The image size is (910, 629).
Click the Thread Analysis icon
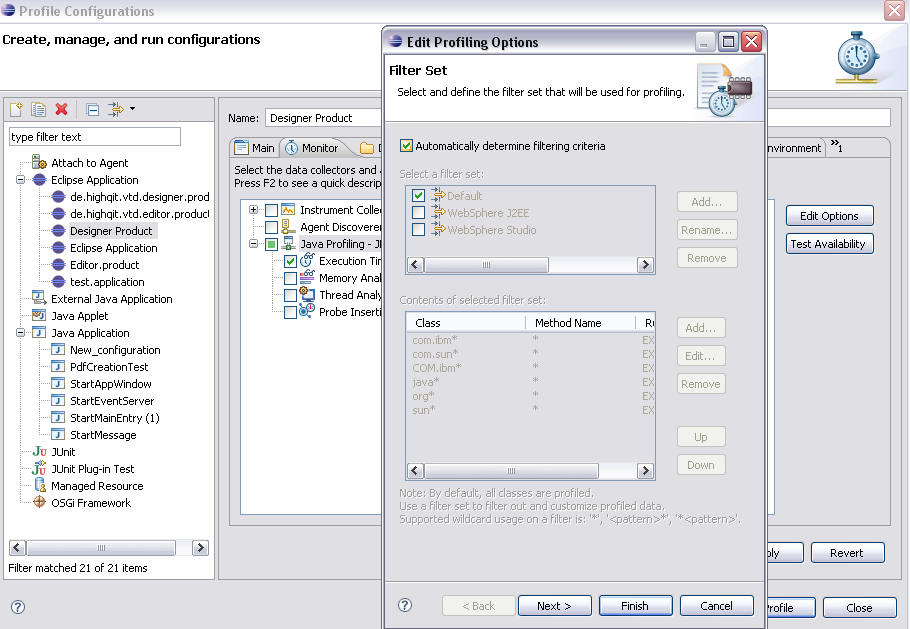click(307, 294)
